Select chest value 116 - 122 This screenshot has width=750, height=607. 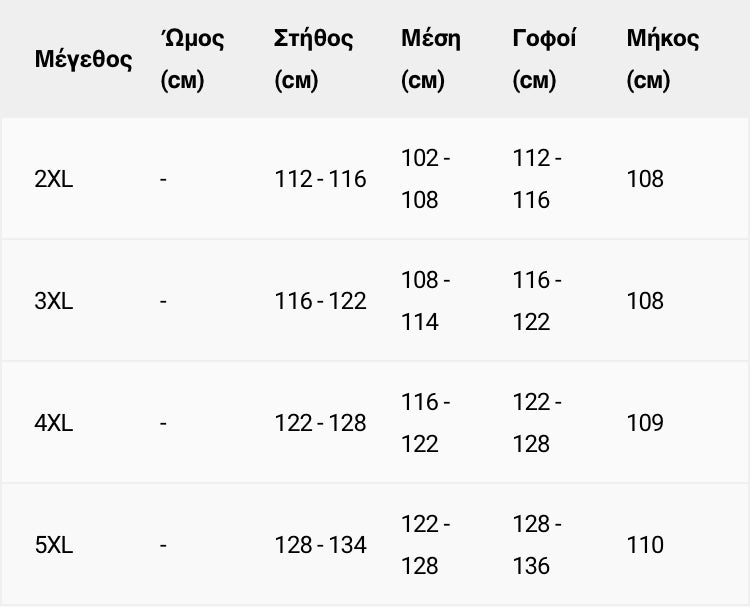pos(320,301)
